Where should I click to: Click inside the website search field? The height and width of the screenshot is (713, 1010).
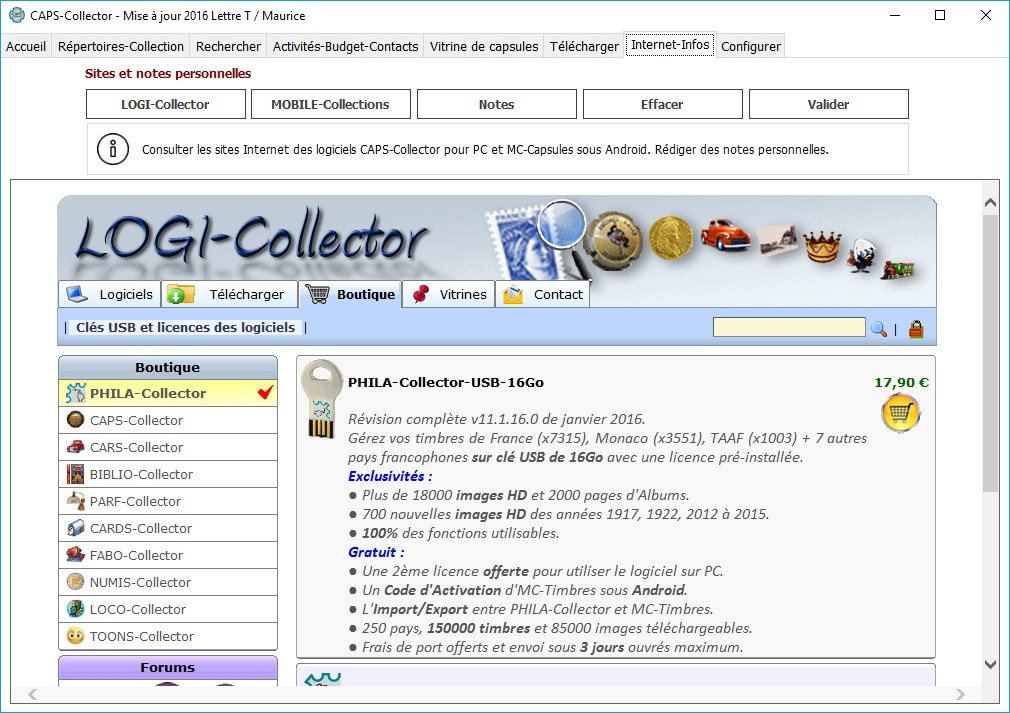point(789,327)
